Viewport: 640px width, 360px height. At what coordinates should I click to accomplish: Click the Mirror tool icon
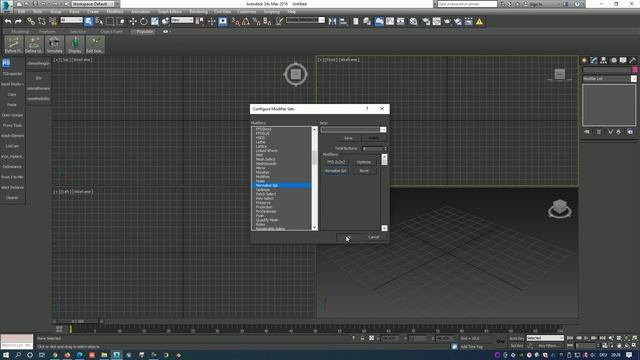coord(332,21)
